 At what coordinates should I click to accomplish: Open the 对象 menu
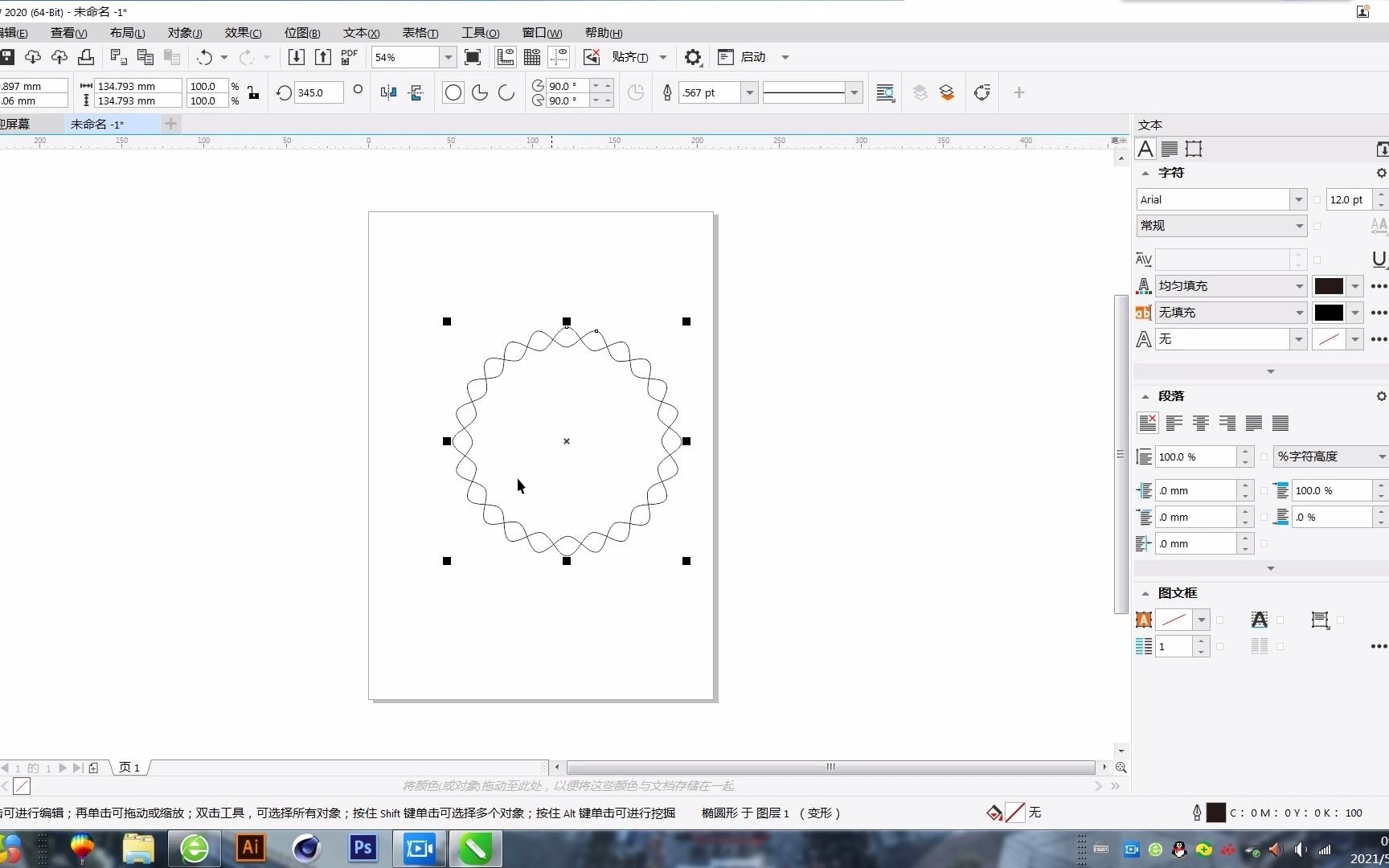[185, 33]
